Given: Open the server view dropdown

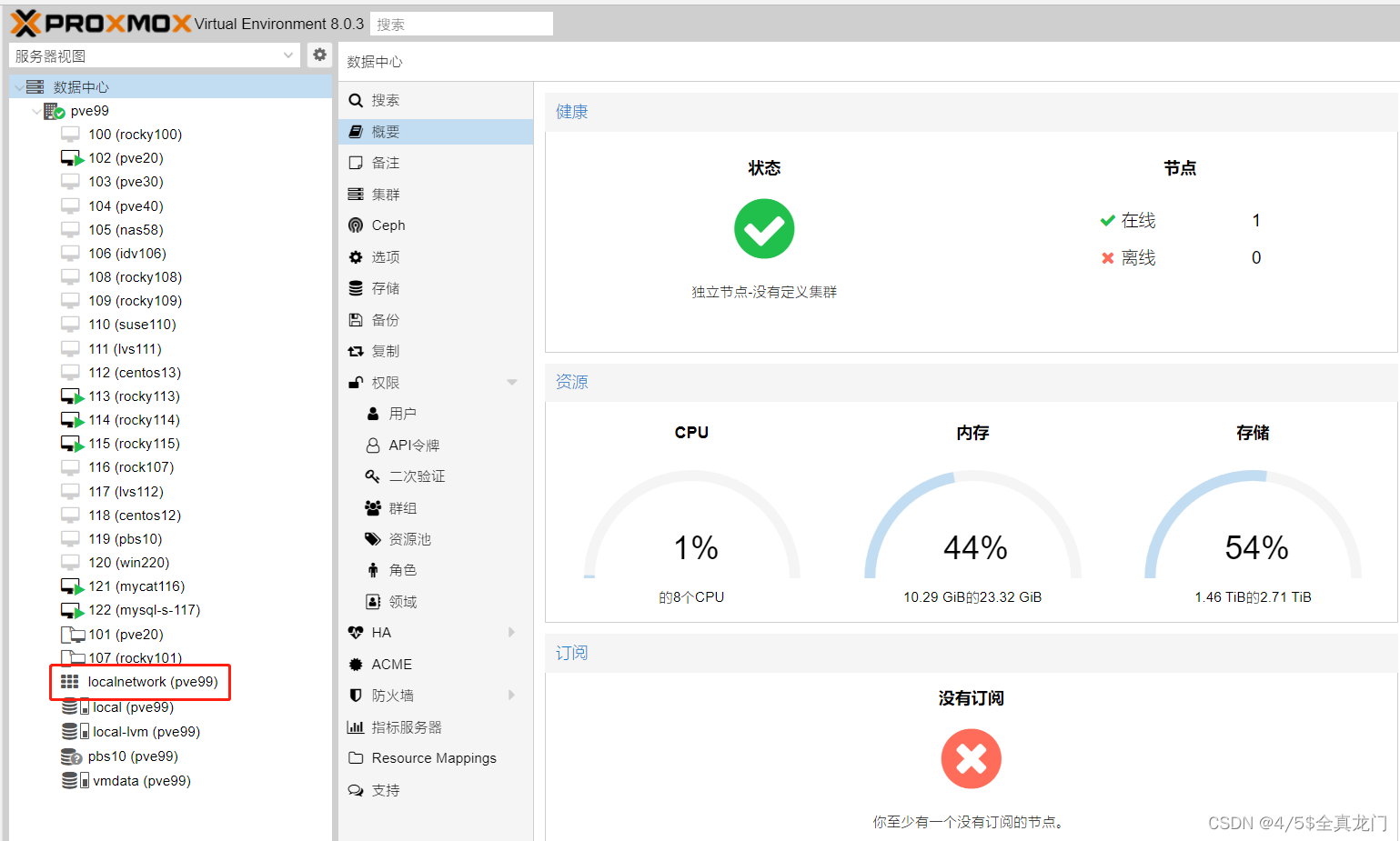Looking at the screenshot, I should [288, 55].
